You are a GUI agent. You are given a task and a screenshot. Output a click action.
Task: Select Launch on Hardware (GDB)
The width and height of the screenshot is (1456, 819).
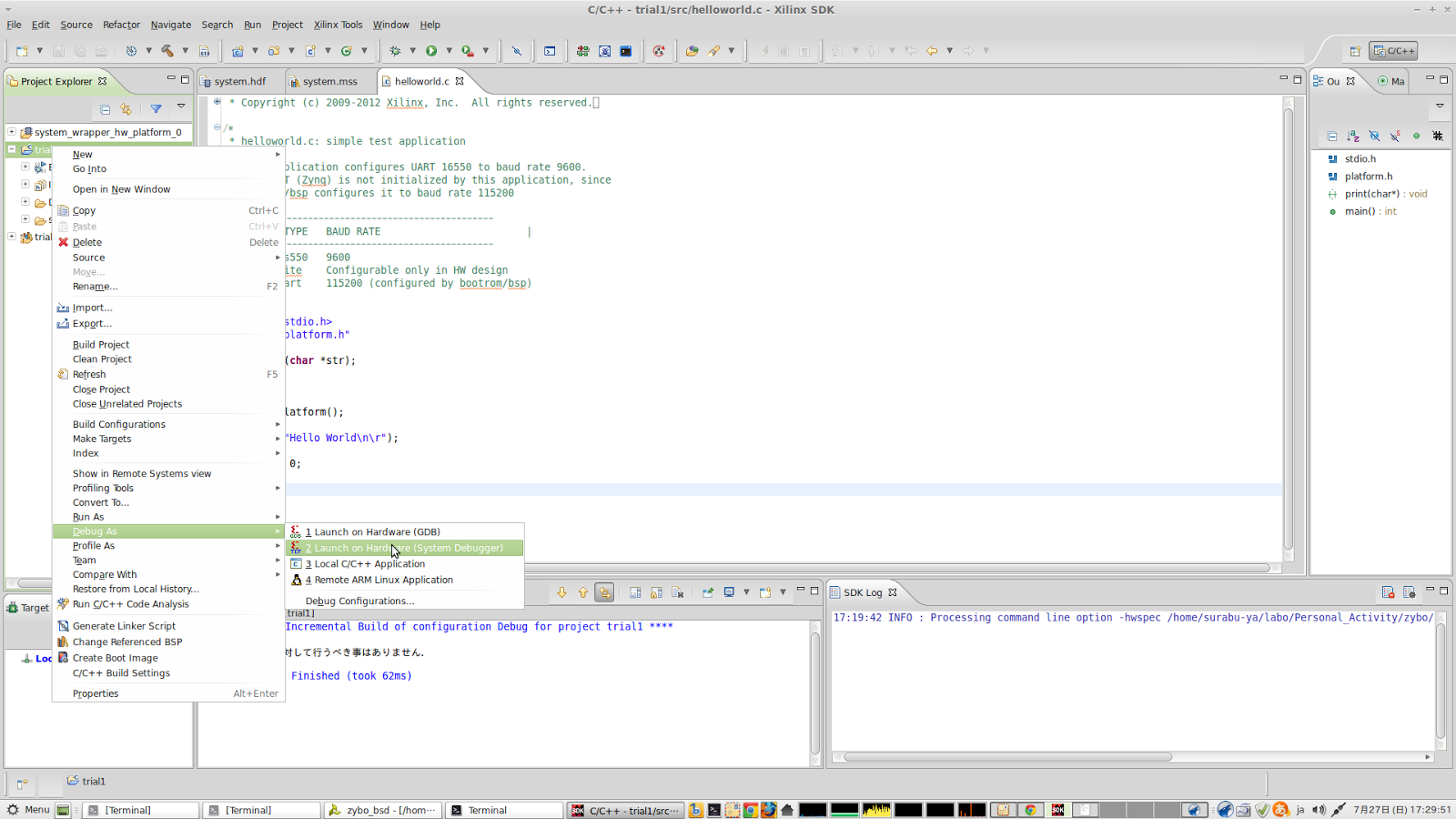tap(404, 531)
